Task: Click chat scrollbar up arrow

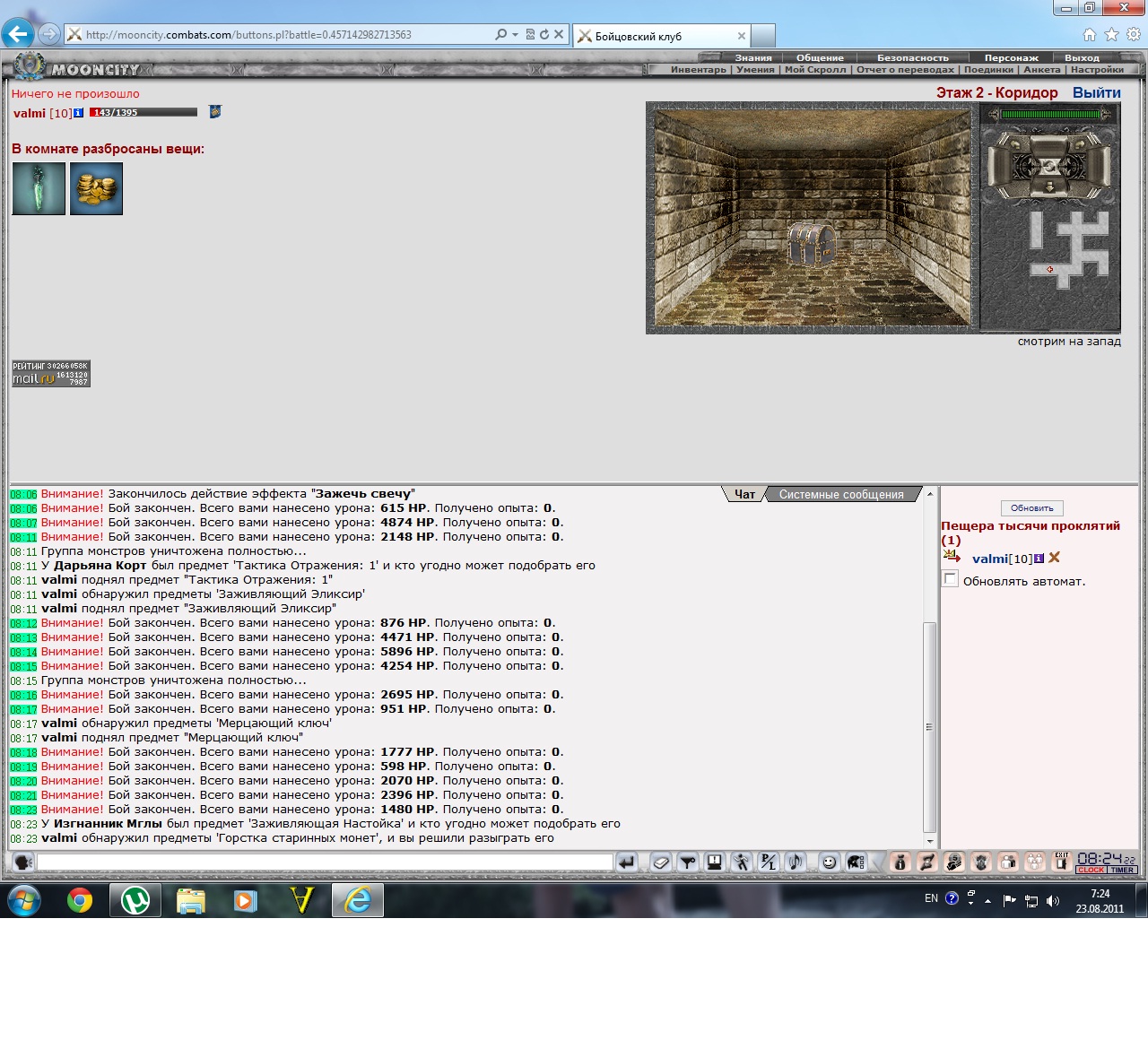Action: pyautogui.click(x=930, y=494)
